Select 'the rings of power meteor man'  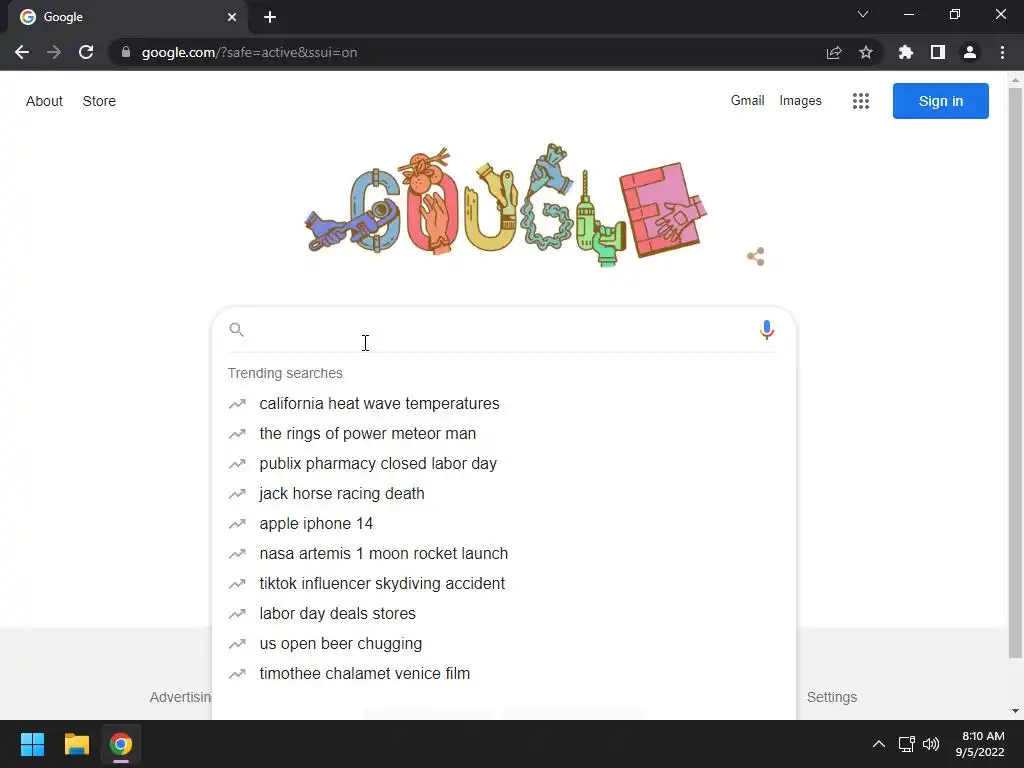[367, 434]
